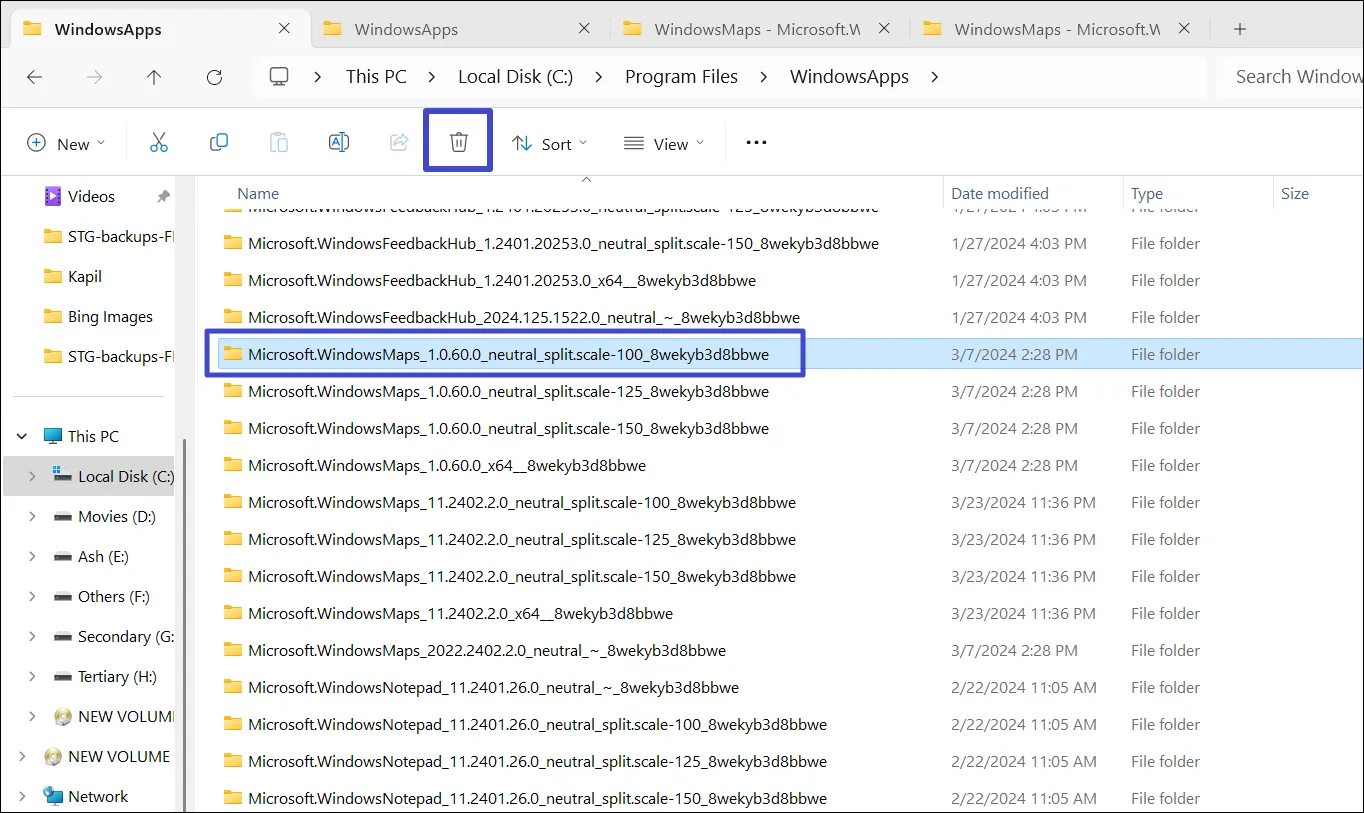The width and height of the screenshot is (1364, 813).
Task: Select the Rename icon
Action: click(338, 142)
